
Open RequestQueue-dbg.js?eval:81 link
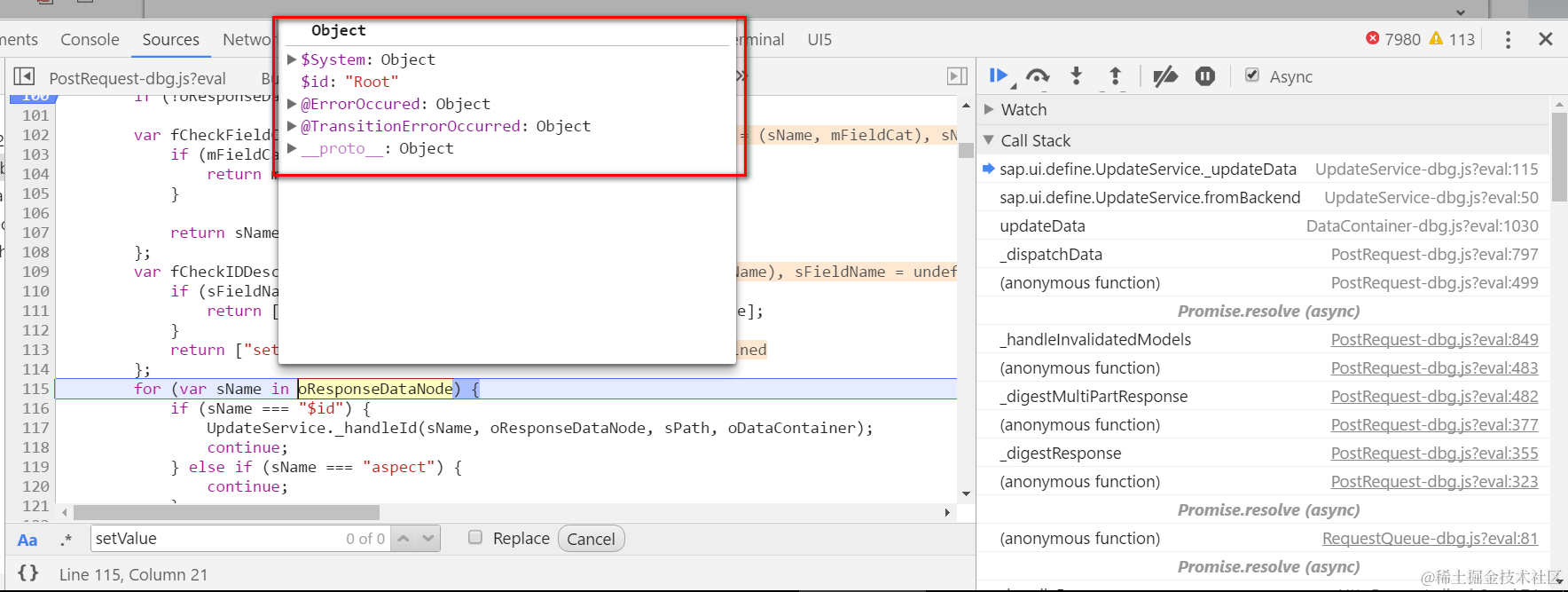click(x=1430, y=538)
